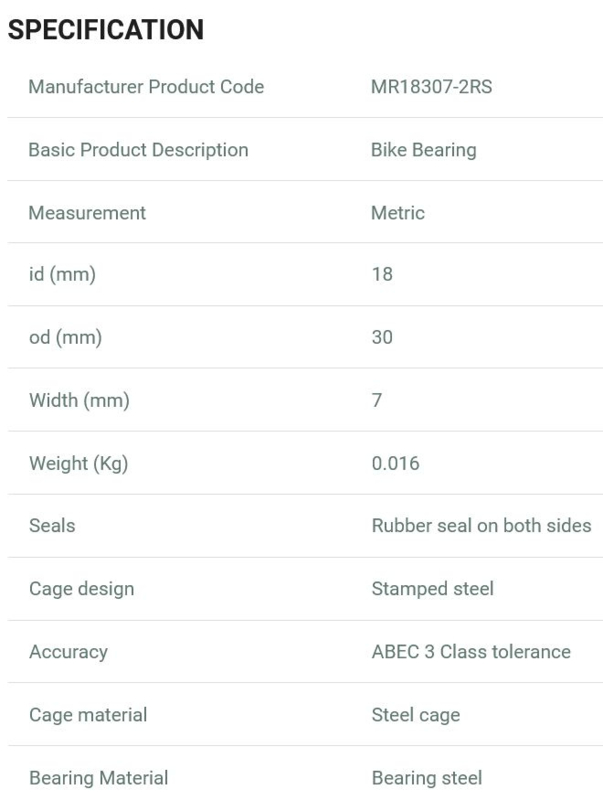The image size is (603, 800).
Task: Click the inner diameter value 18
Action: [382, 274]
